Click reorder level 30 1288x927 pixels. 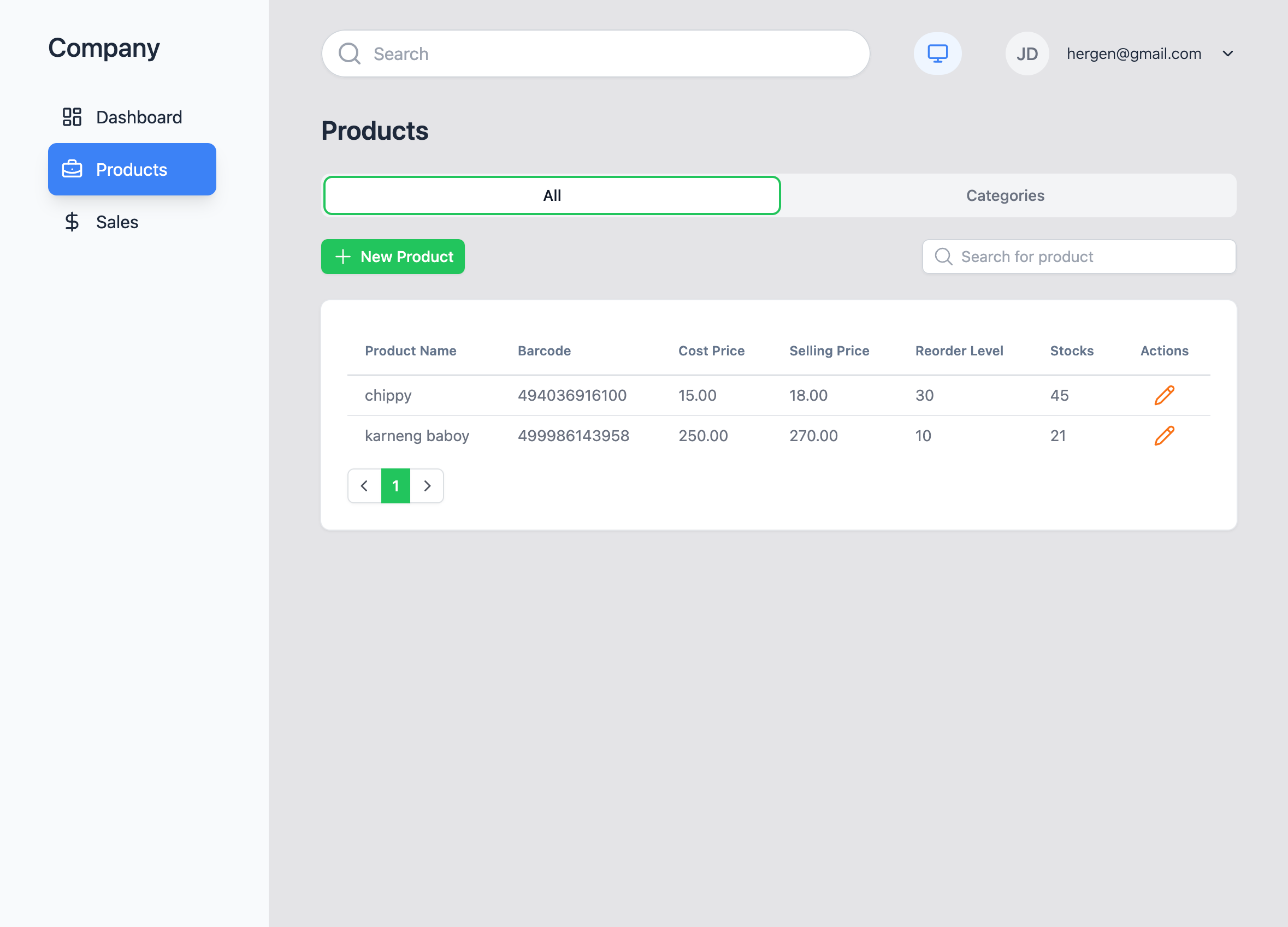click(x=924, y=395)
